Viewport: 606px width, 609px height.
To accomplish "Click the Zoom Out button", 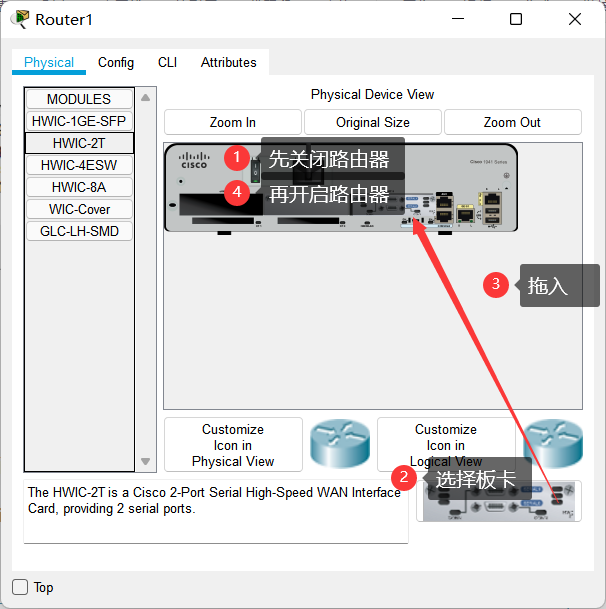I will pos(513,122).
